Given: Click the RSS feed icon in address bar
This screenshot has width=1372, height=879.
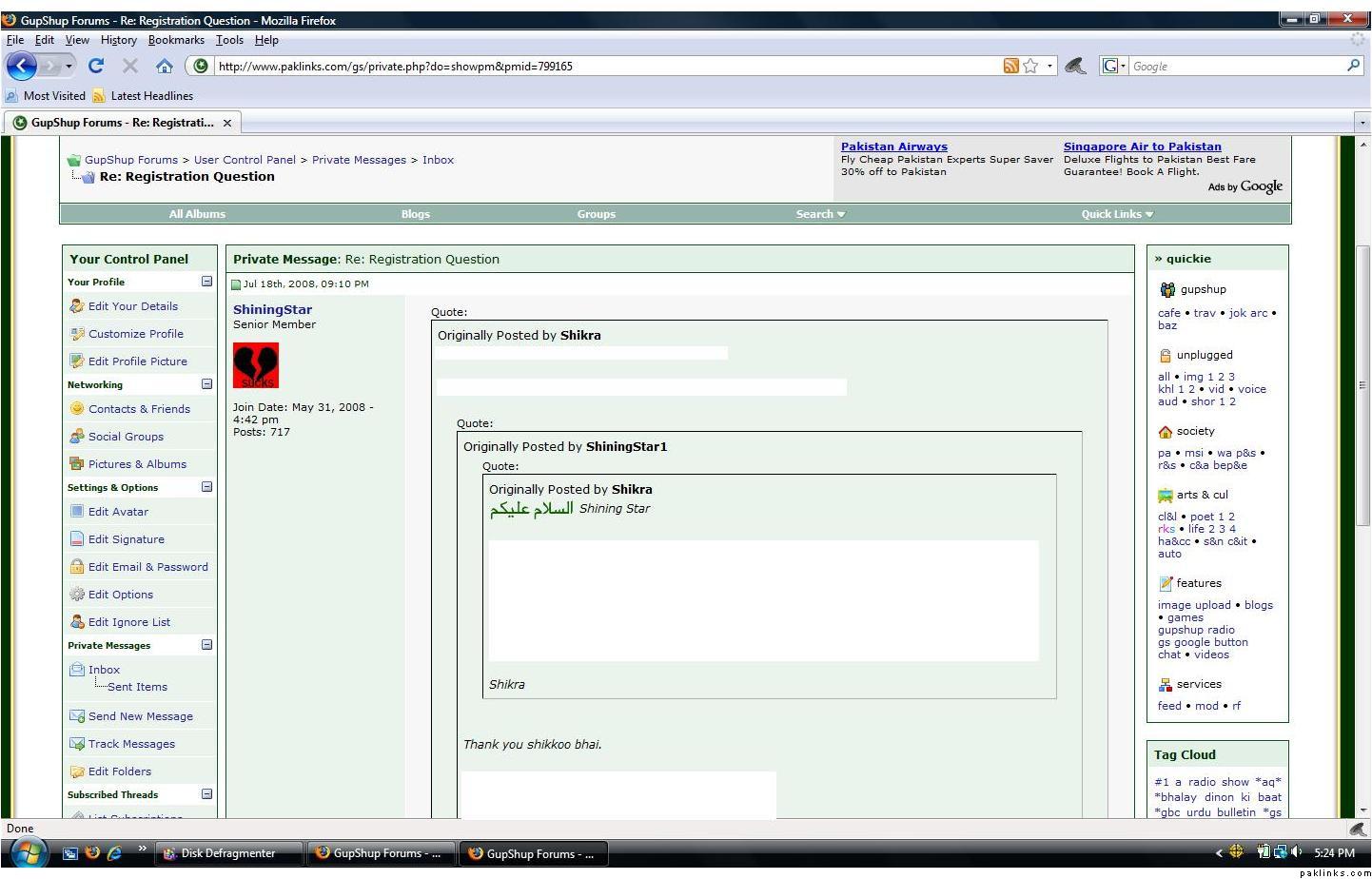Looking at the screenshot, I should coord(1010,66).
